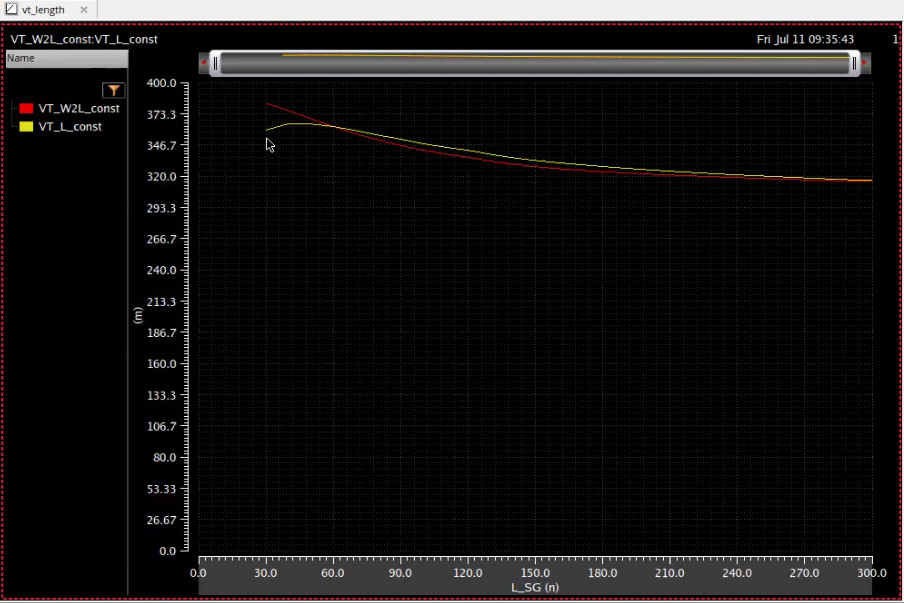Click the 30.0 x-axis tick label

[266, 573]
